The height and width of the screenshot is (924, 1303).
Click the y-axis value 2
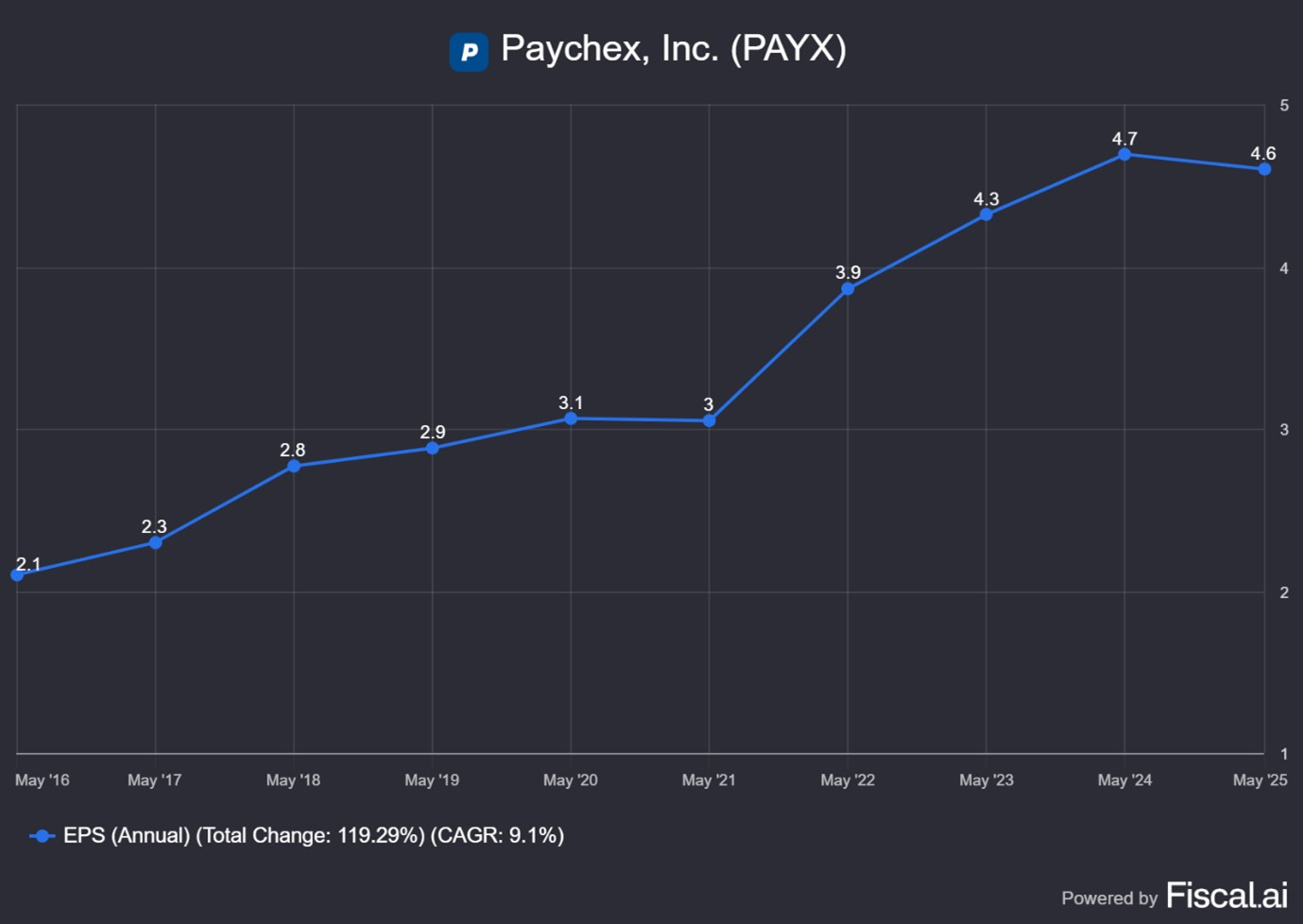pyautogui.click(x=1284, y=592)
